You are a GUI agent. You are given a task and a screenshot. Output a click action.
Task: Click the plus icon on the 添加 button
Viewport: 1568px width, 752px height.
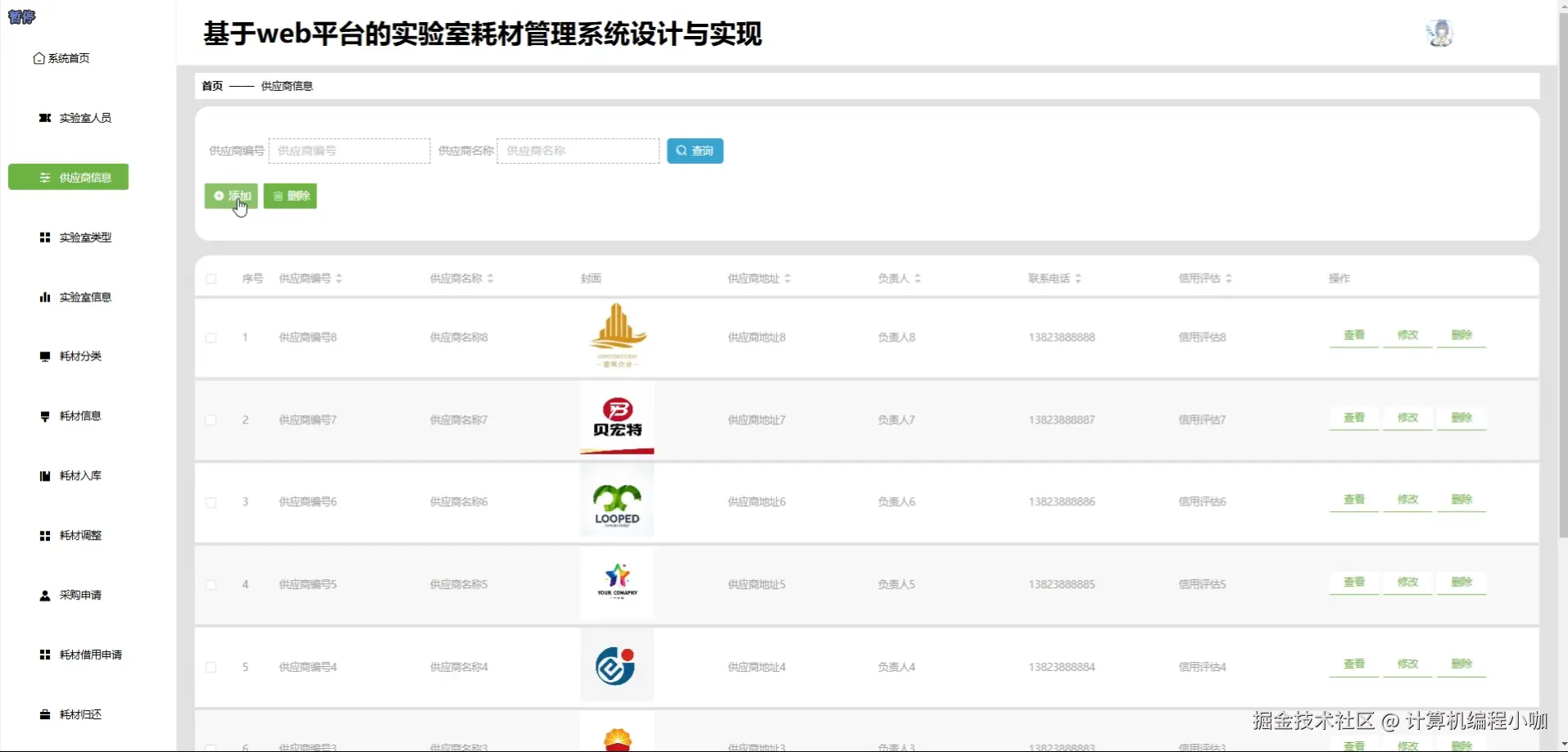coord(219,196)
